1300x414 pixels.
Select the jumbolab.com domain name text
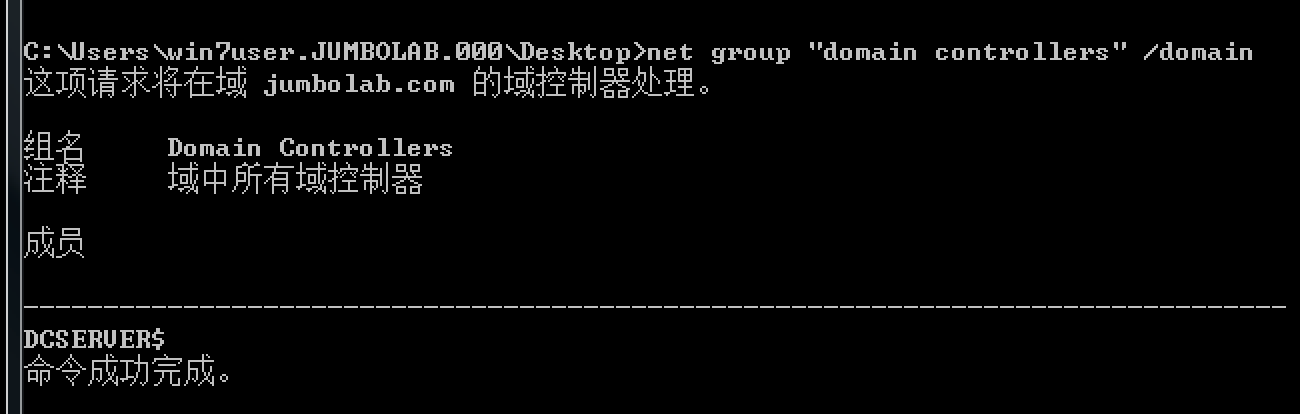359,85
